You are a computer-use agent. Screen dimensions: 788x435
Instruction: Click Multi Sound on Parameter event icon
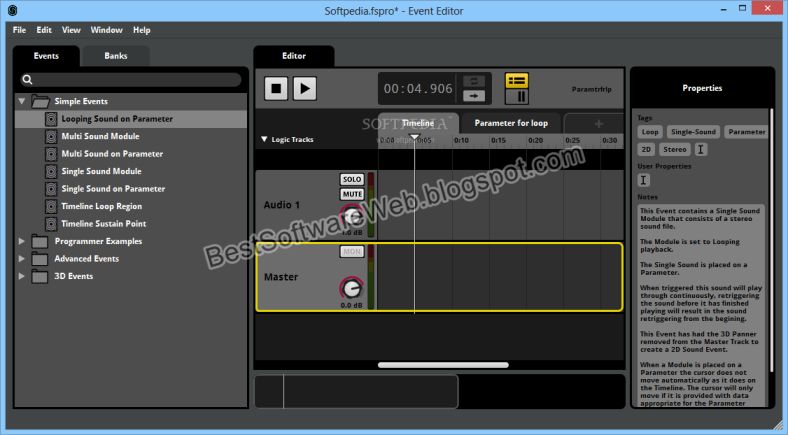click(51, 154)
